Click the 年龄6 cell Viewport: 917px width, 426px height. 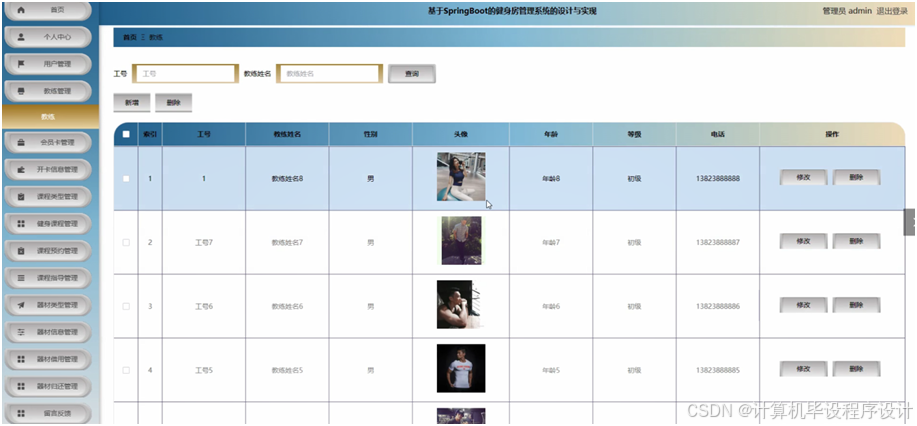[x=551, y=306]
